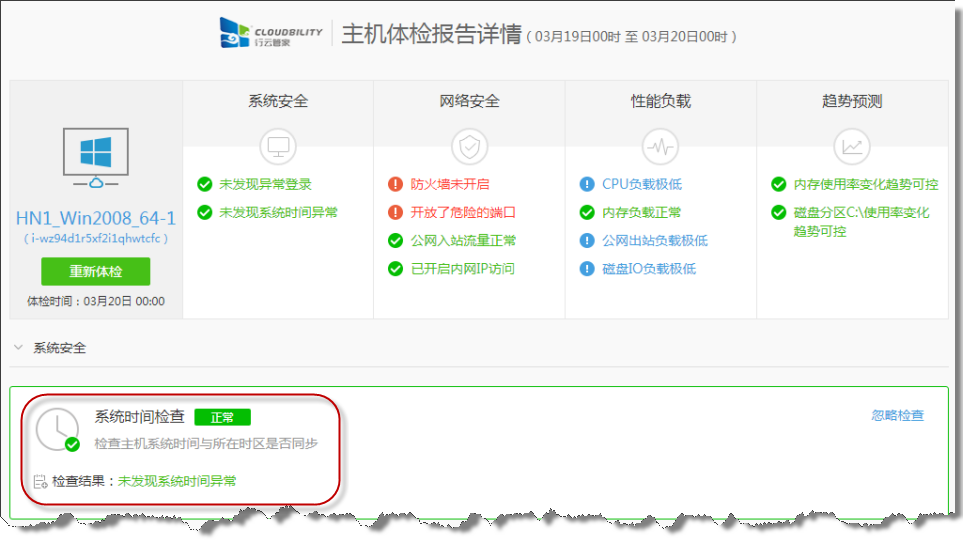
Task: Click the red warning icon beside 防火墙未开启
Action: (395, 184)
